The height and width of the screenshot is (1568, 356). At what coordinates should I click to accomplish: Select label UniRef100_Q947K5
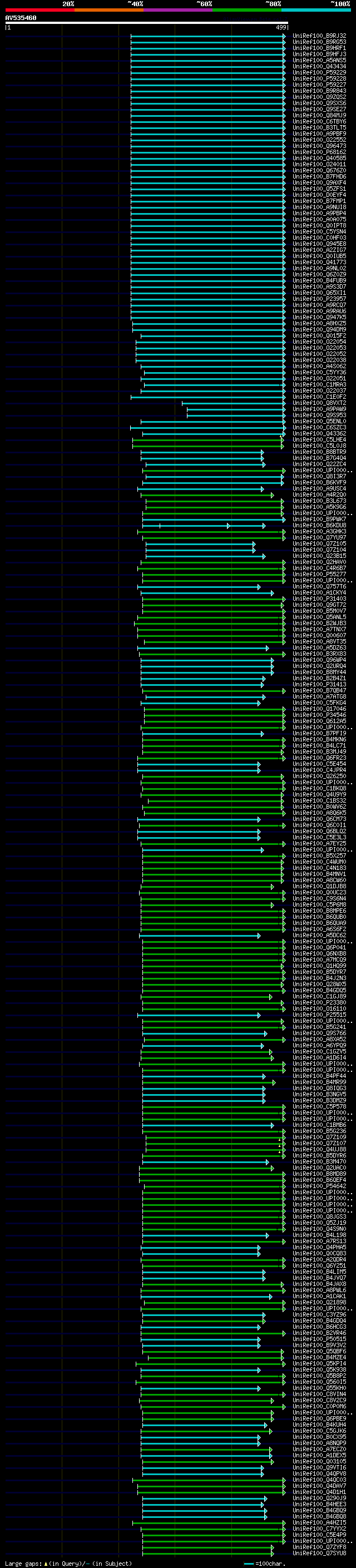[x=319, y=317]
